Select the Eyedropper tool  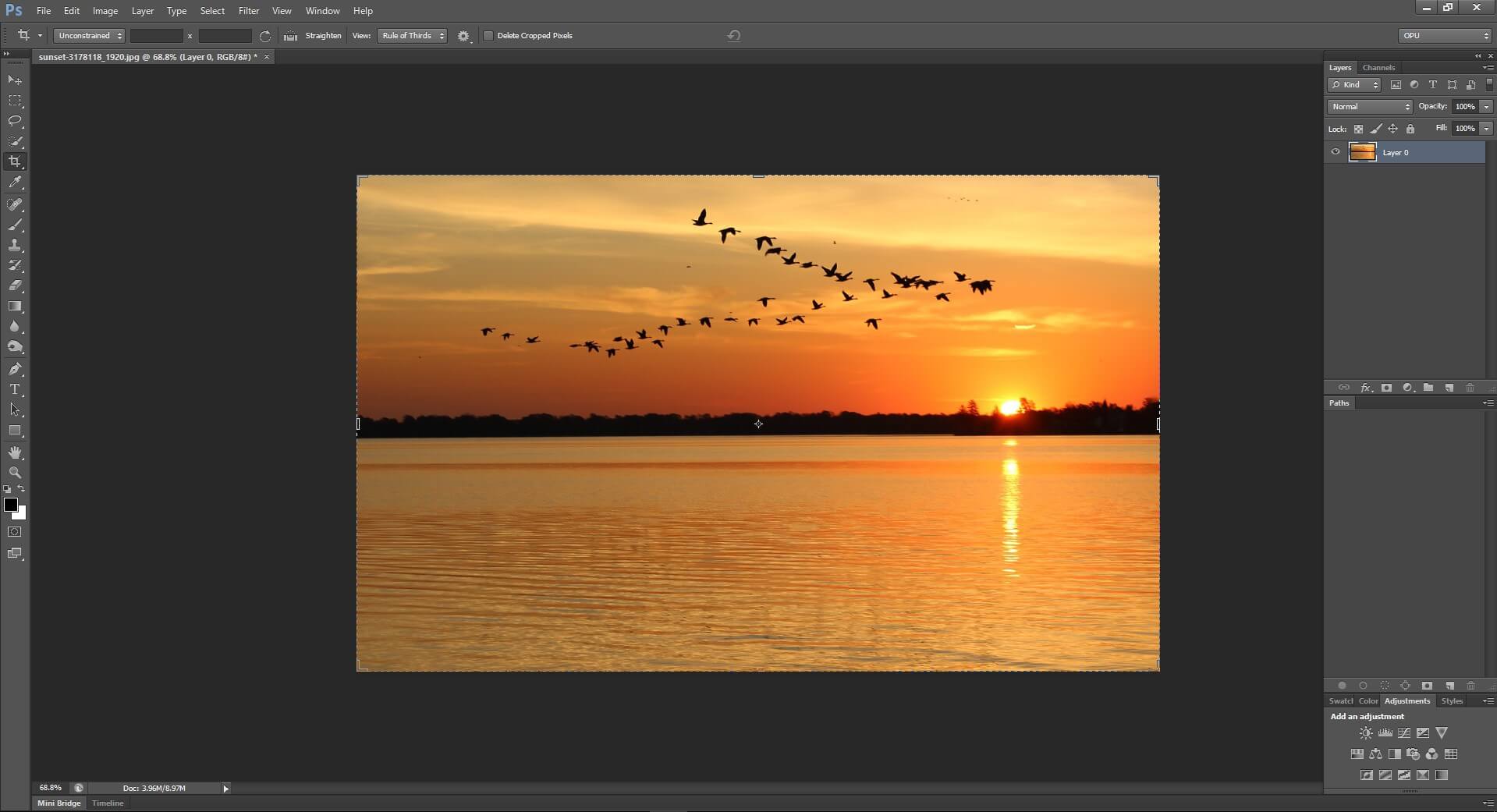(15, 183)
